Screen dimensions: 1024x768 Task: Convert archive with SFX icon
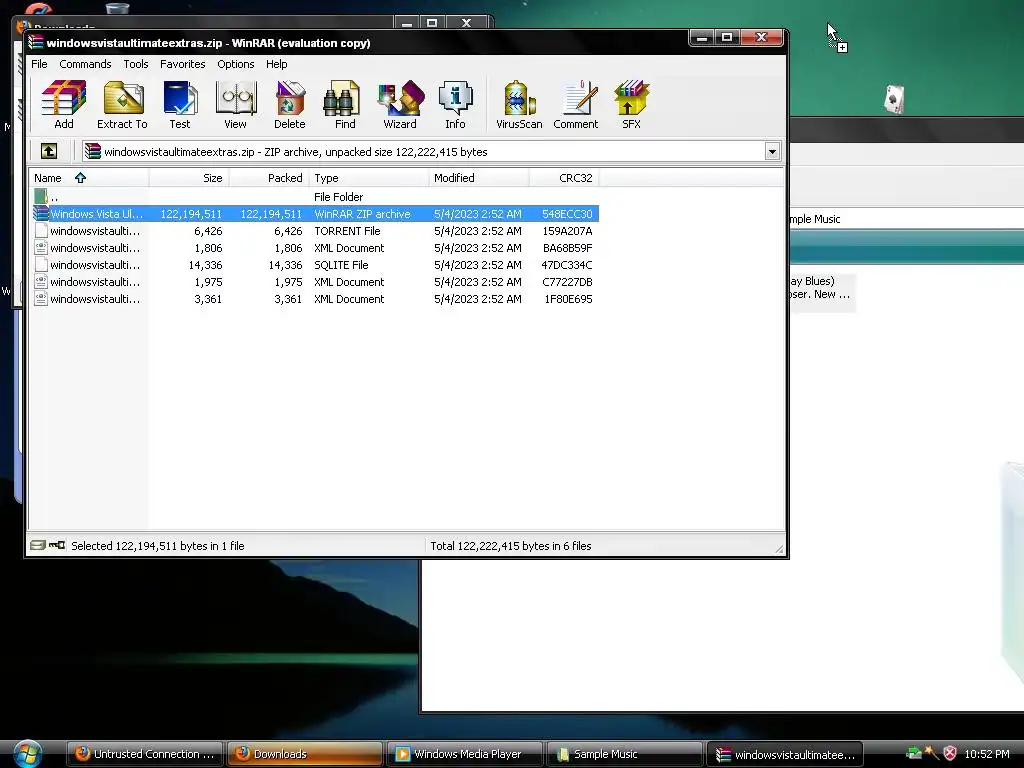(x=632, y=104)
